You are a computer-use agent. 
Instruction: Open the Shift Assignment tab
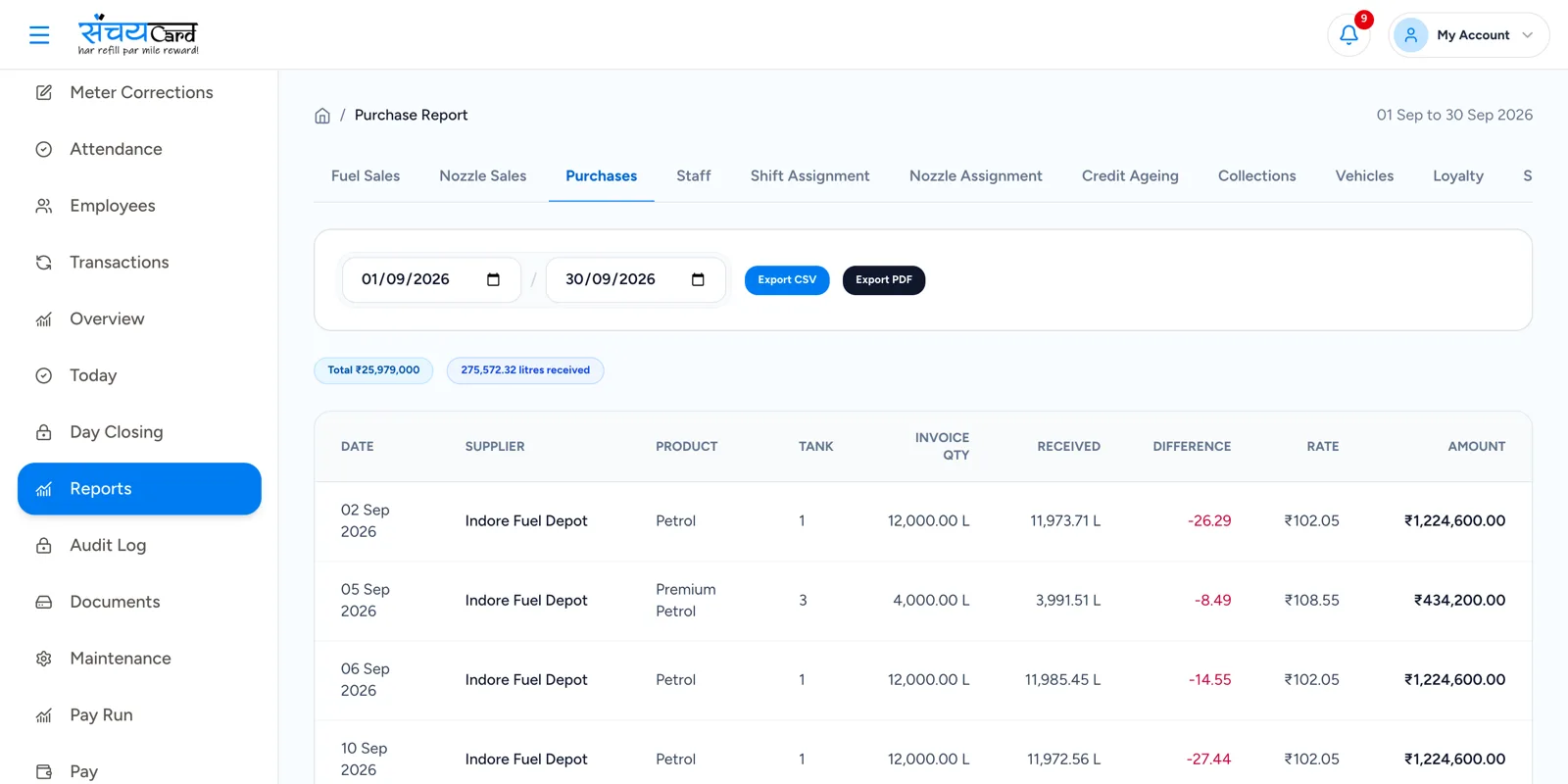pos(810,176)
